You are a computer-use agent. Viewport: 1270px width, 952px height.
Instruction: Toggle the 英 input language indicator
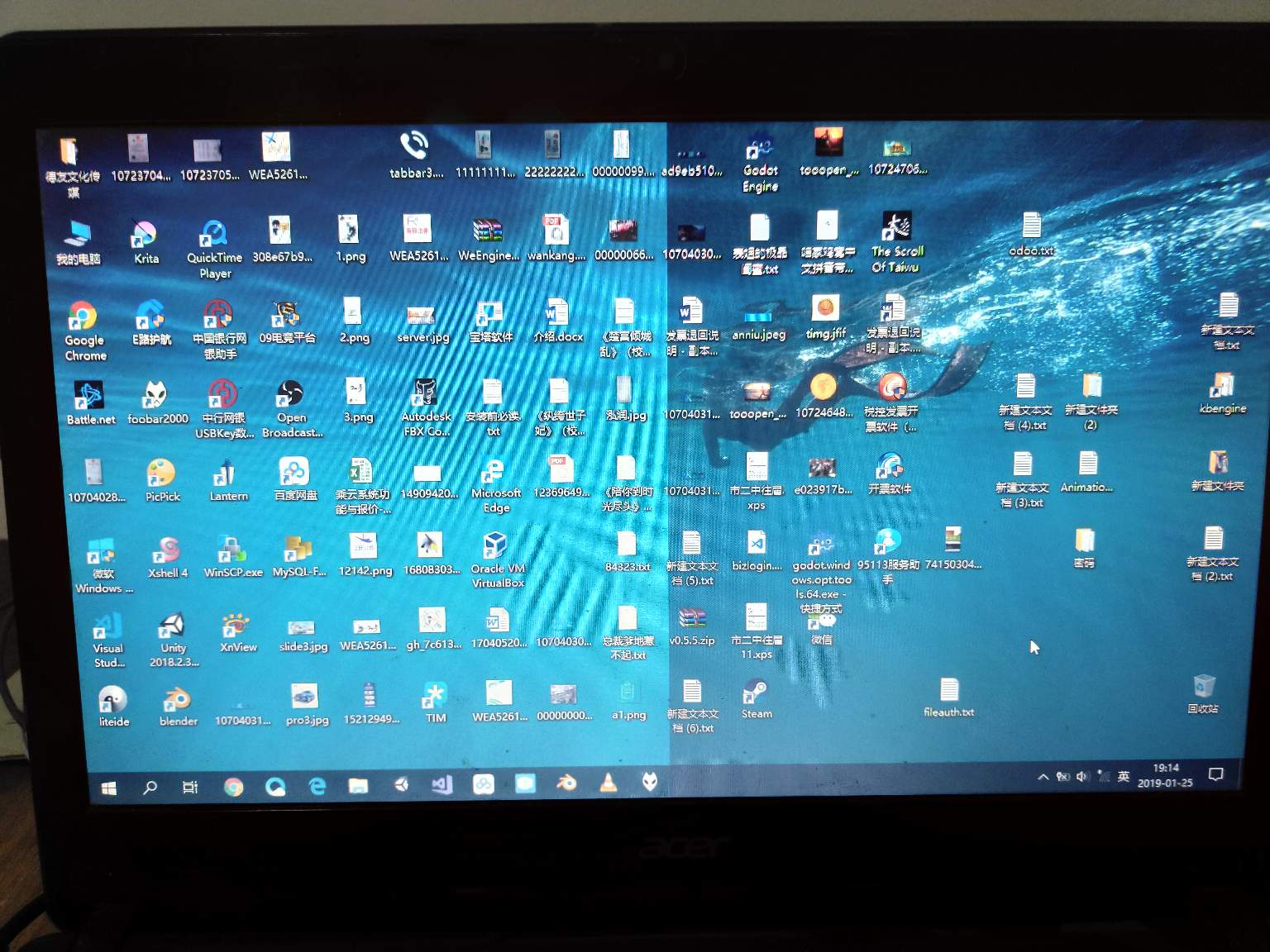click(x=1123, y=776)
